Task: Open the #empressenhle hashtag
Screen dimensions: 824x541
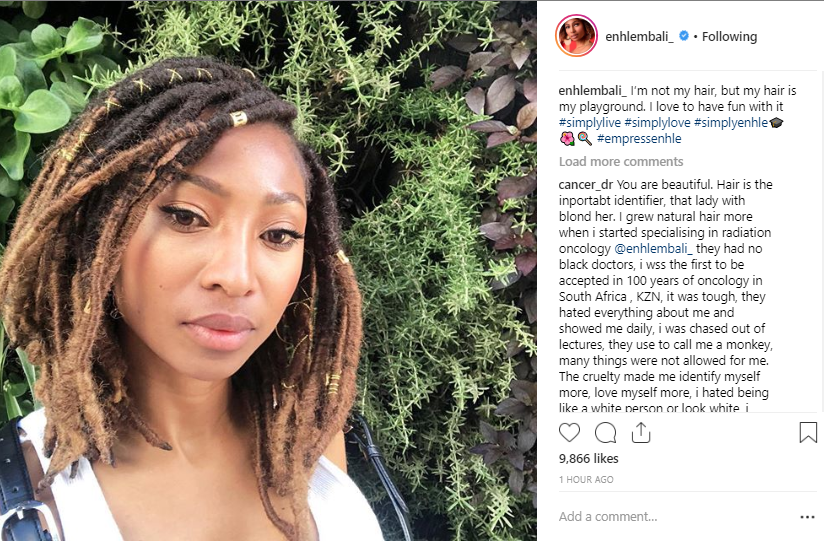Action: (x=639, y=139)
